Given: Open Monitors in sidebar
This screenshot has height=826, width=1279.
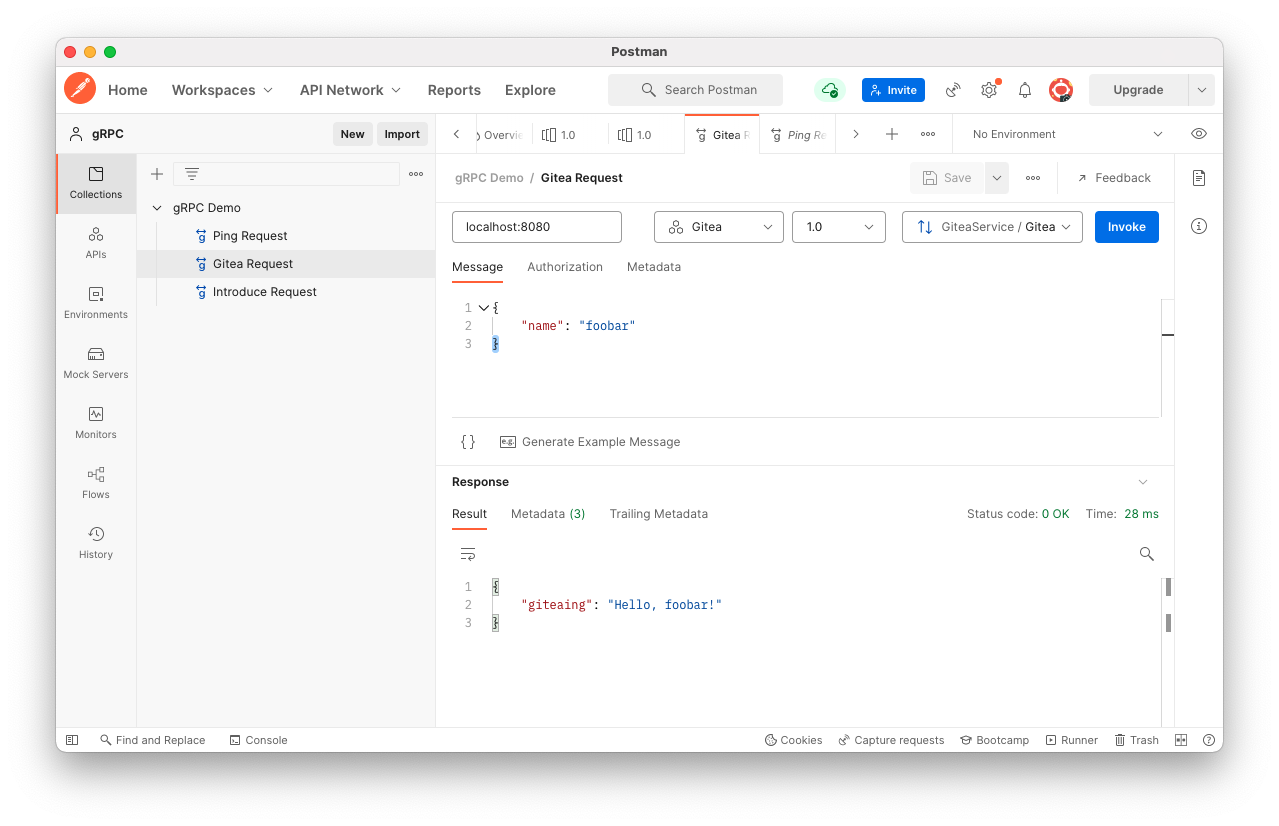Looking at the screenshot, I should (x=96, y=423).
